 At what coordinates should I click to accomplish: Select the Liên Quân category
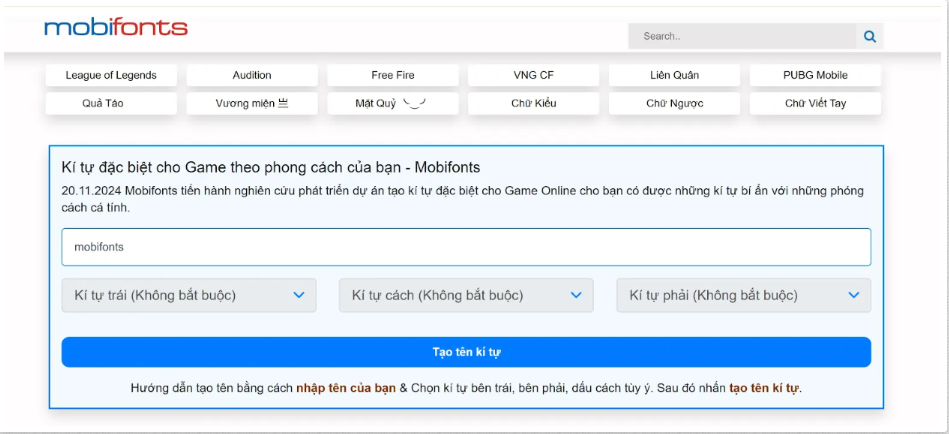pyautogui.click(x=674, y=75)
